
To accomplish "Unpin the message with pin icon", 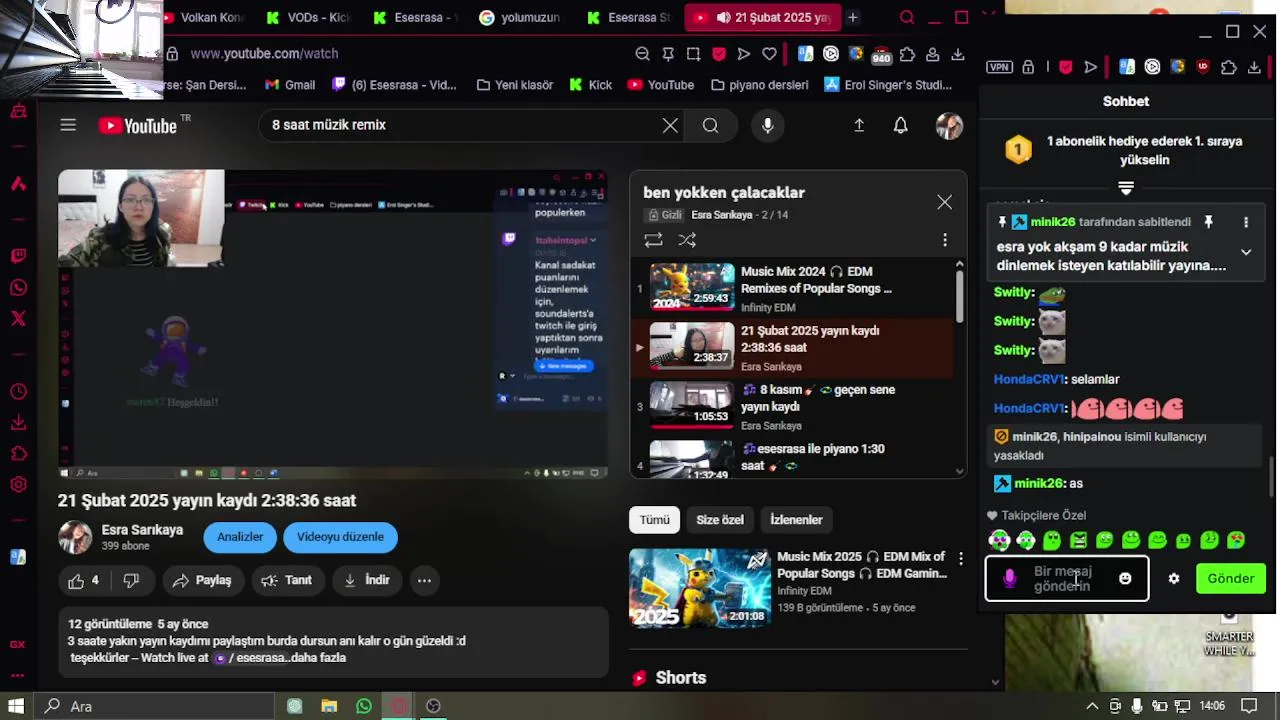I will (1208, 222).
